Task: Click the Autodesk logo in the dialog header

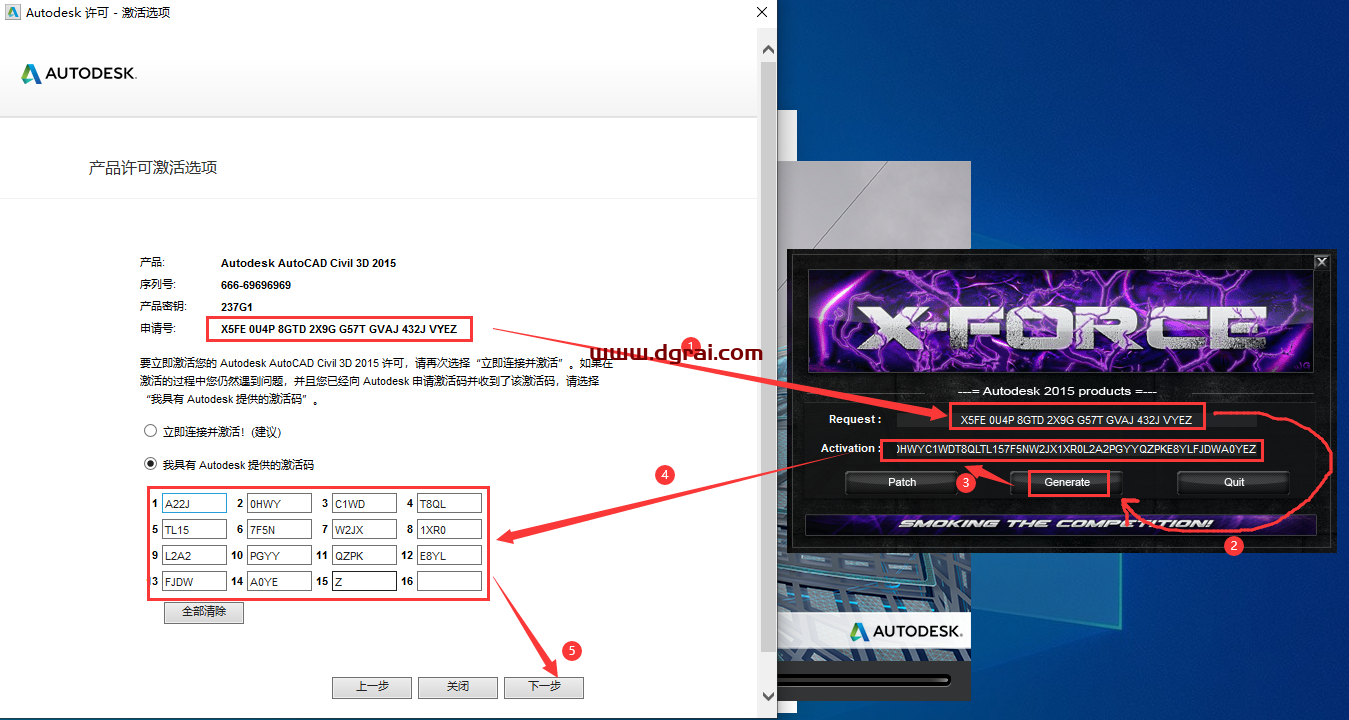Action: tap(79, 74)
